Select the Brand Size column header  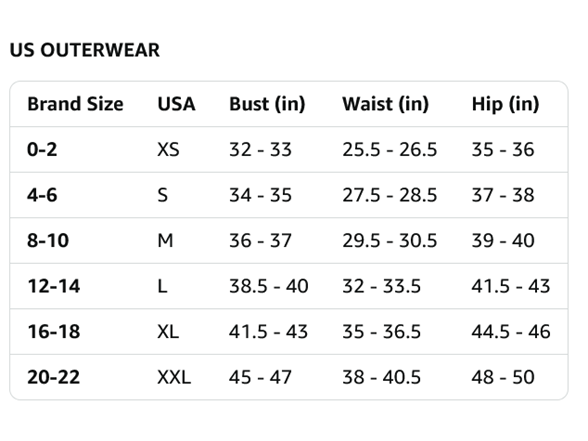[75, 104]
